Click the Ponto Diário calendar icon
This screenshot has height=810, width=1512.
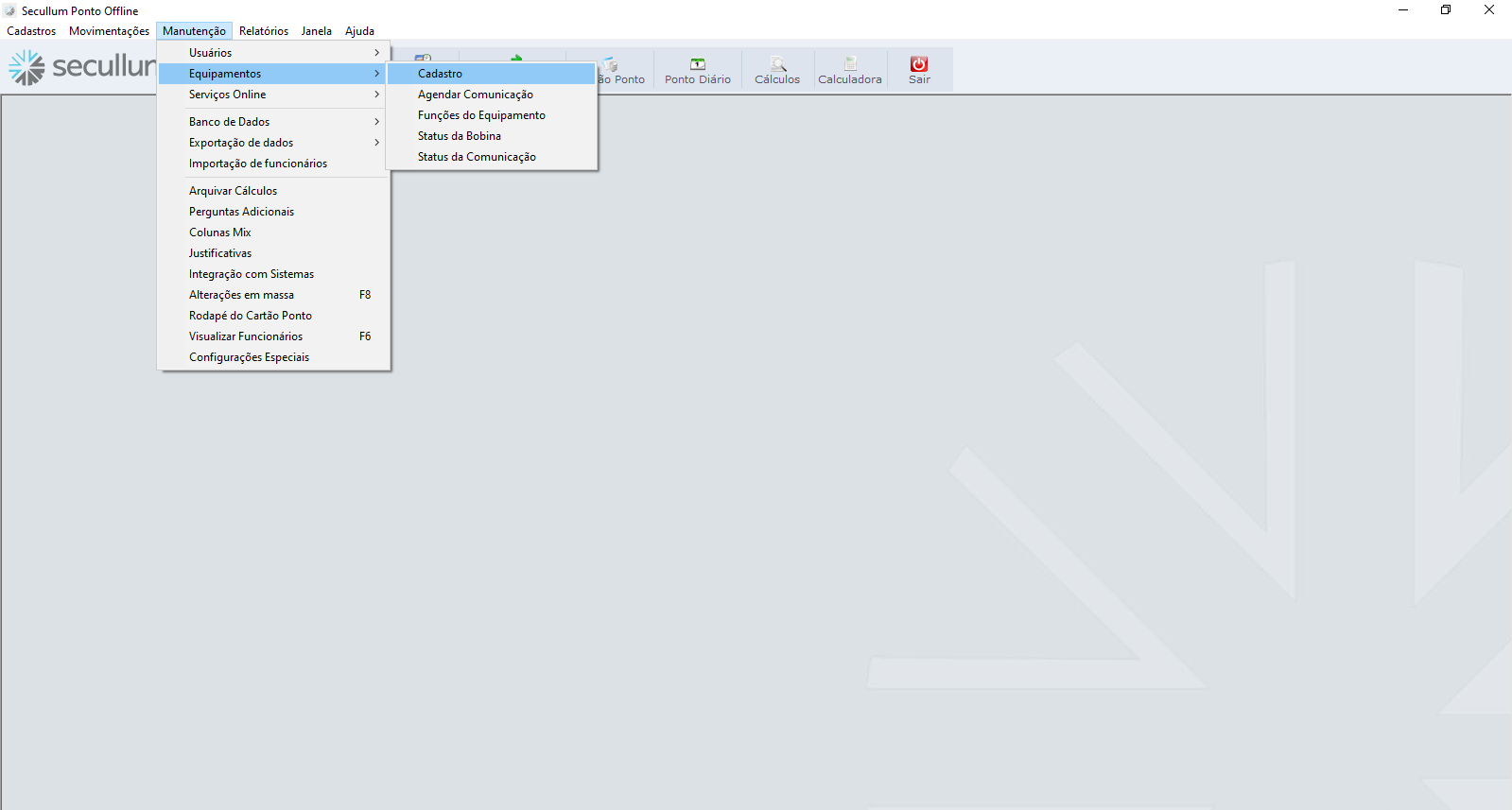(x=698, y=64)
